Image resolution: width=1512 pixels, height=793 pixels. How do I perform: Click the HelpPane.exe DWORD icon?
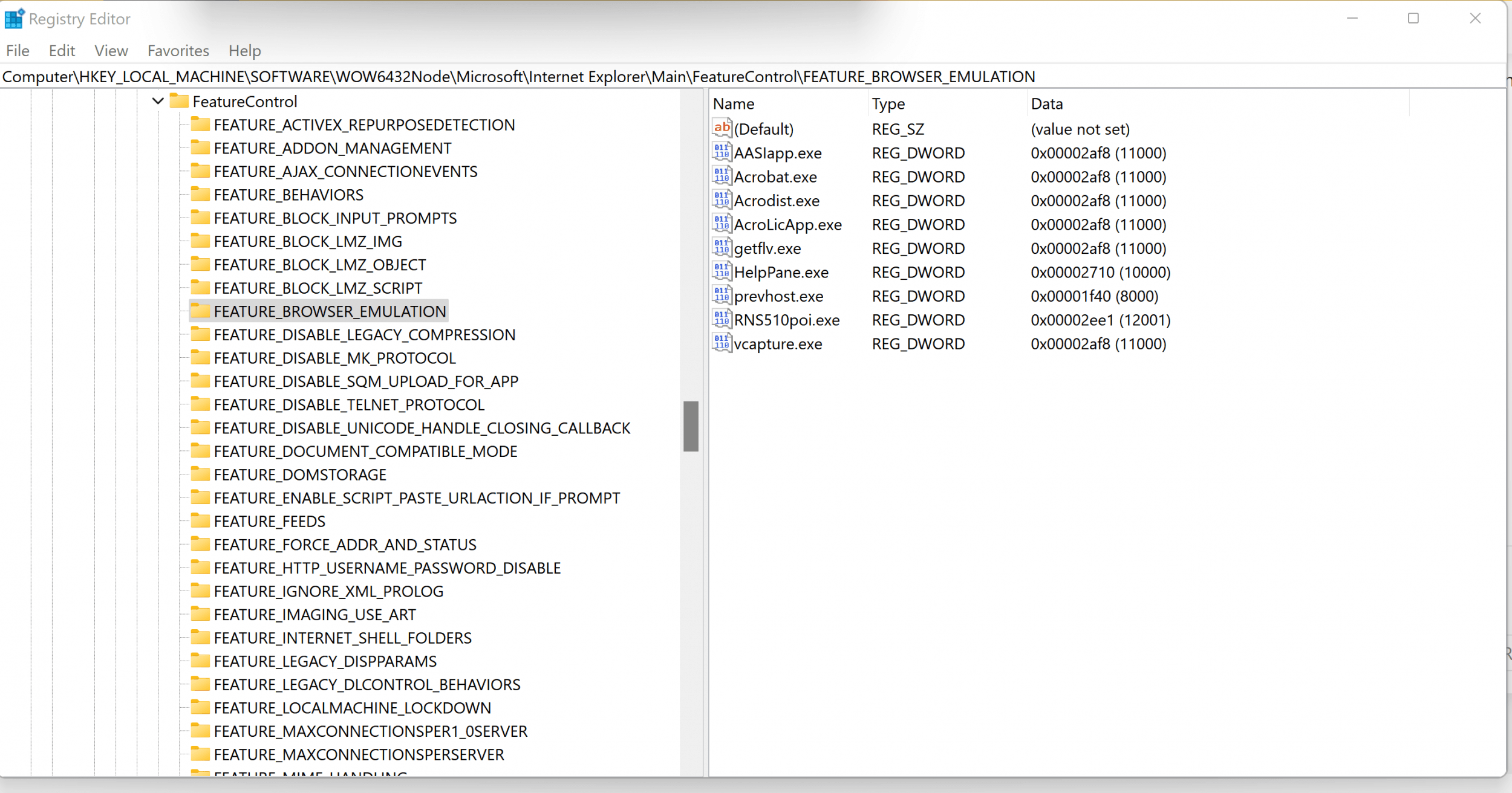point(722,271)
